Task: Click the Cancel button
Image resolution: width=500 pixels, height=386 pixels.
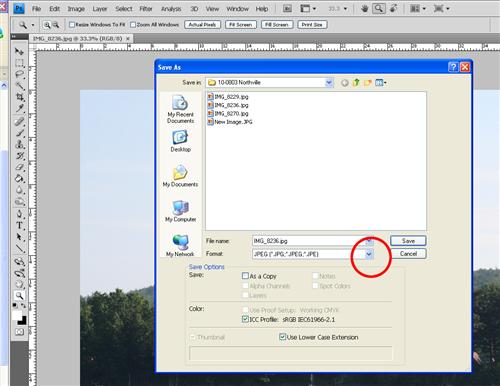Action: click(408, 254)
